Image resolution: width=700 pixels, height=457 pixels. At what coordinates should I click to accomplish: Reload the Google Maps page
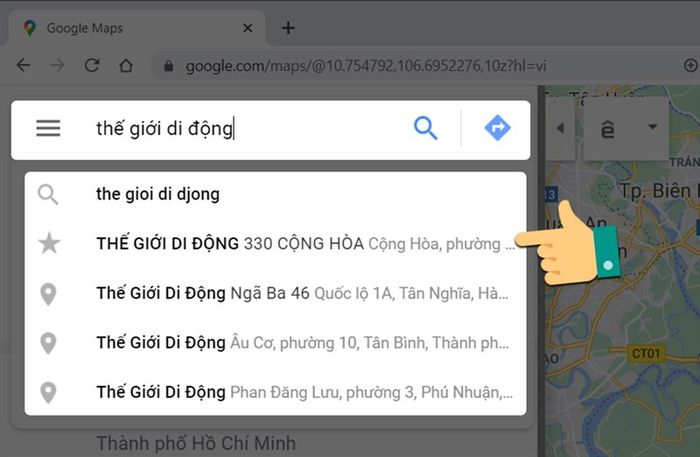point(92,66)
